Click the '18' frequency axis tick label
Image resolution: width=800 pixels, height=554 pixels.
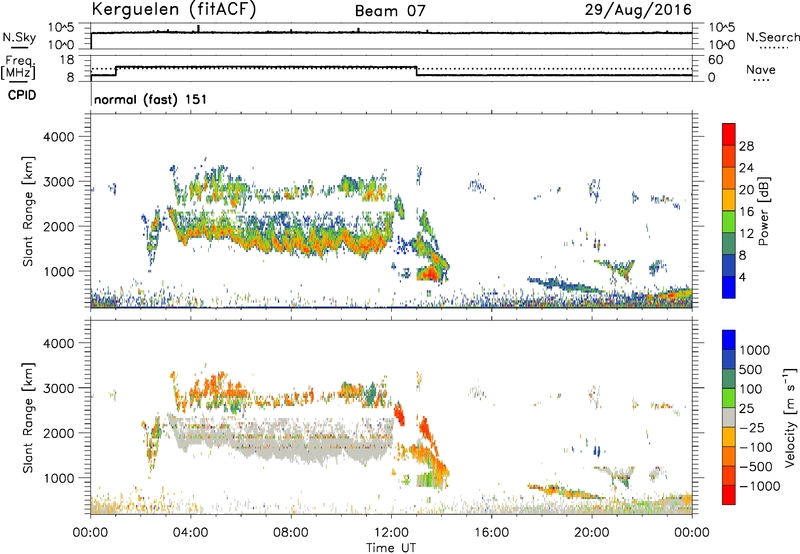(x=67, y=60)
